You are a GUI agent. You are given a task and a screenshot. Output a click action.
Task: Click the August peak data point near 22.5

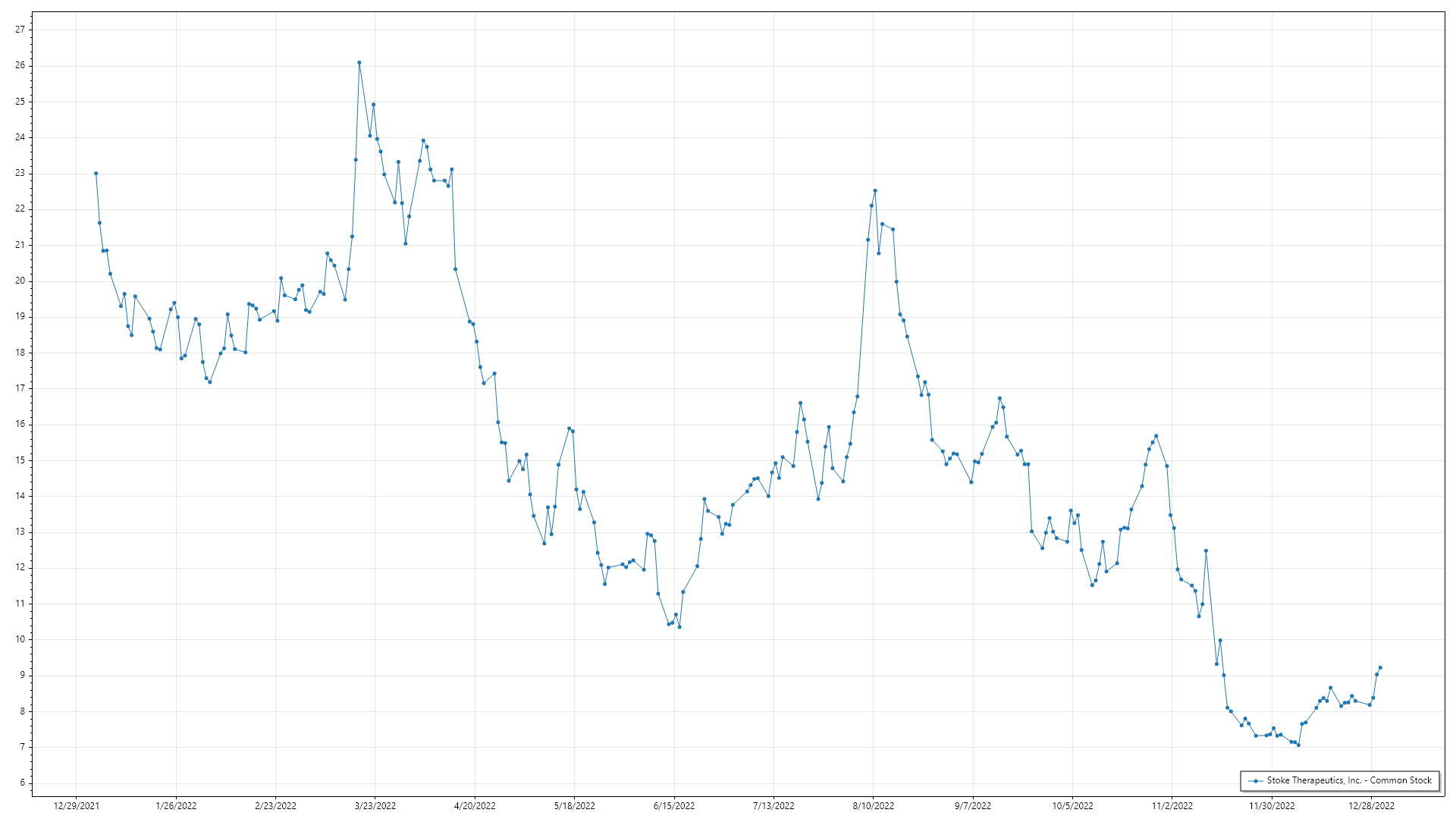pyautogui.click(x=875, y=191)
